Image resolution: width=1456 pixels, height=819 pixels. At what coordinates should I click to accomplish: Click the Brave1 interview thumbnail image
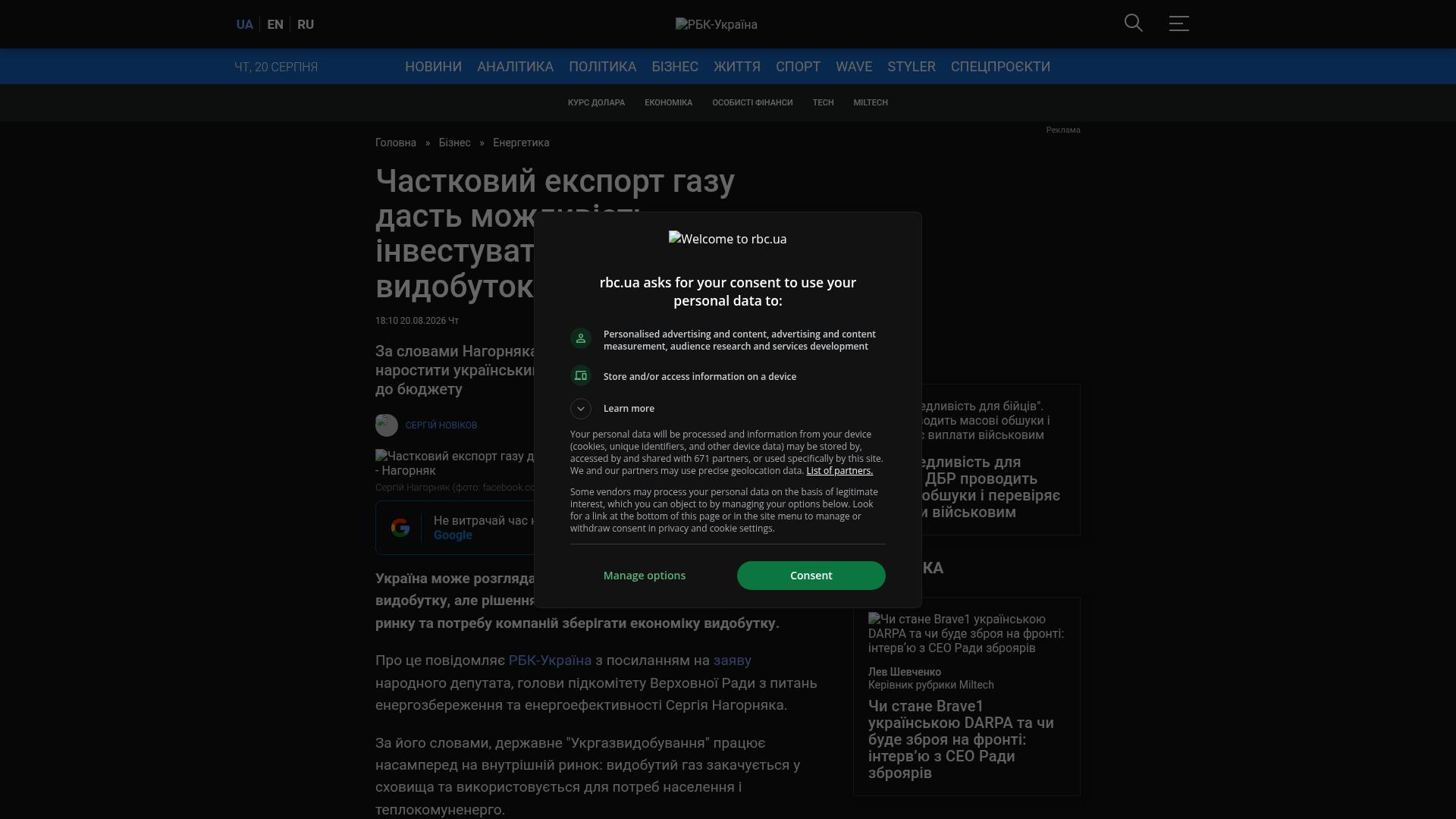coord(967,633)
